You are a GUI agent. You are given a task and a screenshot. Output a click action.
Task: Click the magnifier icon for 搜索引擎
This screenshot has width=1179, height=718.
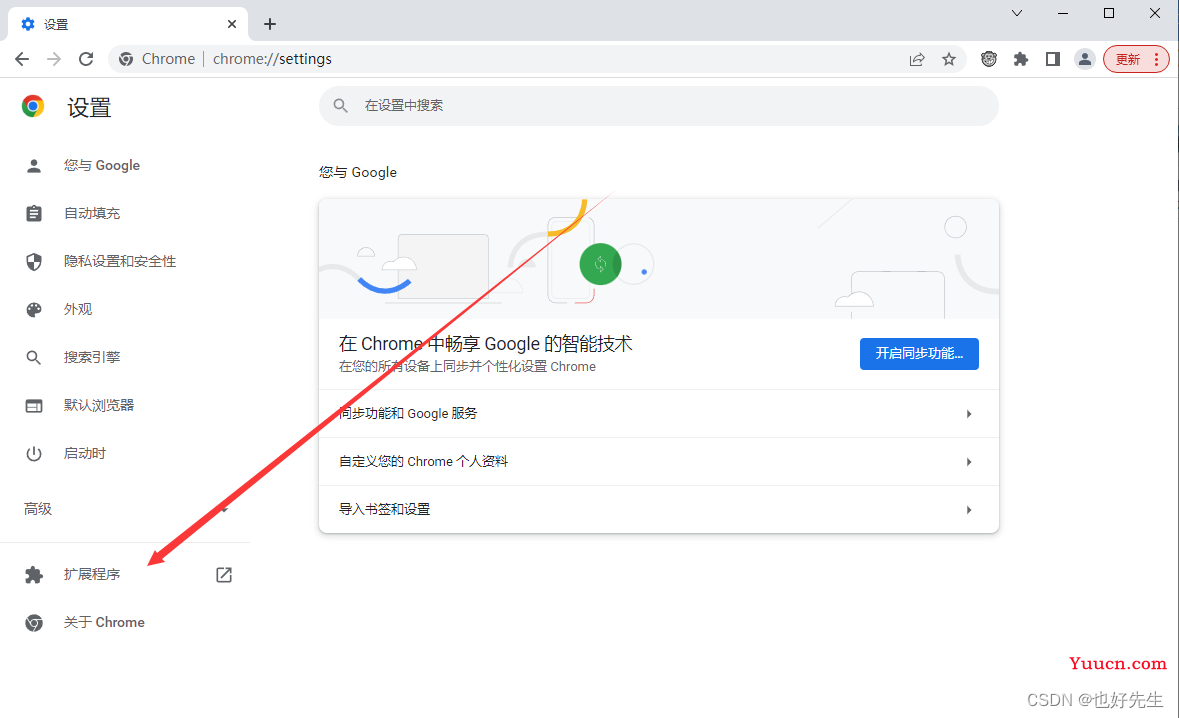coord(34,358)
